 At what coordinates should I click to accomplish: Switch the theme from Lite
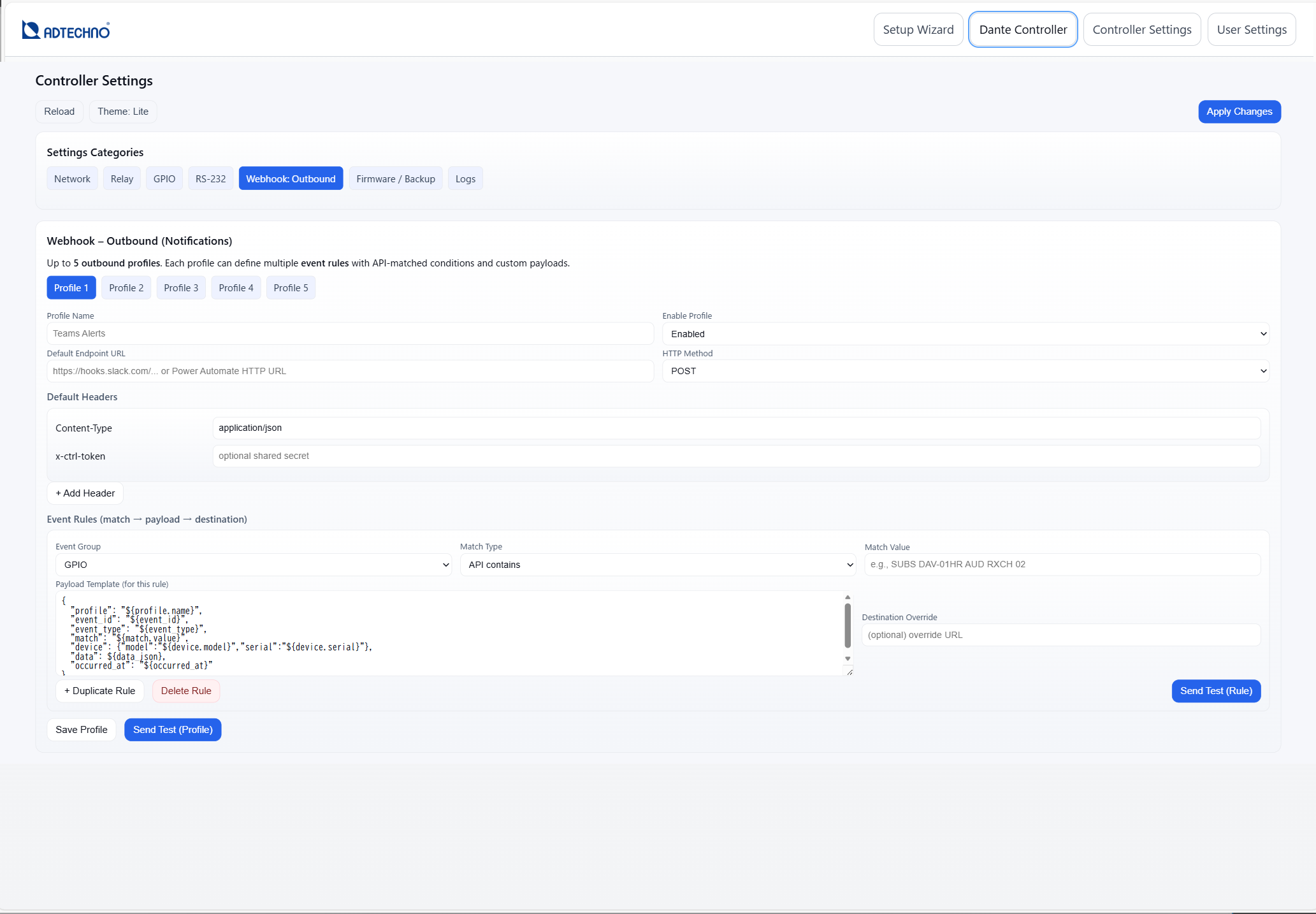(122, 112)
